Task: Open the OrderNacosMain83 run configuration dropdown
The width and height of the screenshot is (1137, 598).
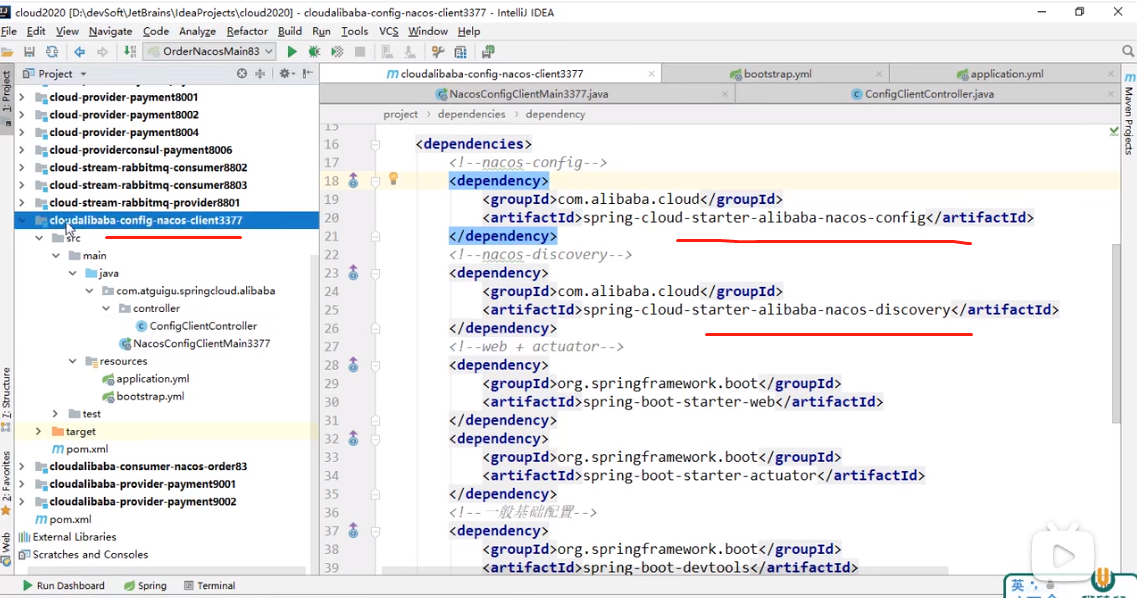Action: (210, 51)
